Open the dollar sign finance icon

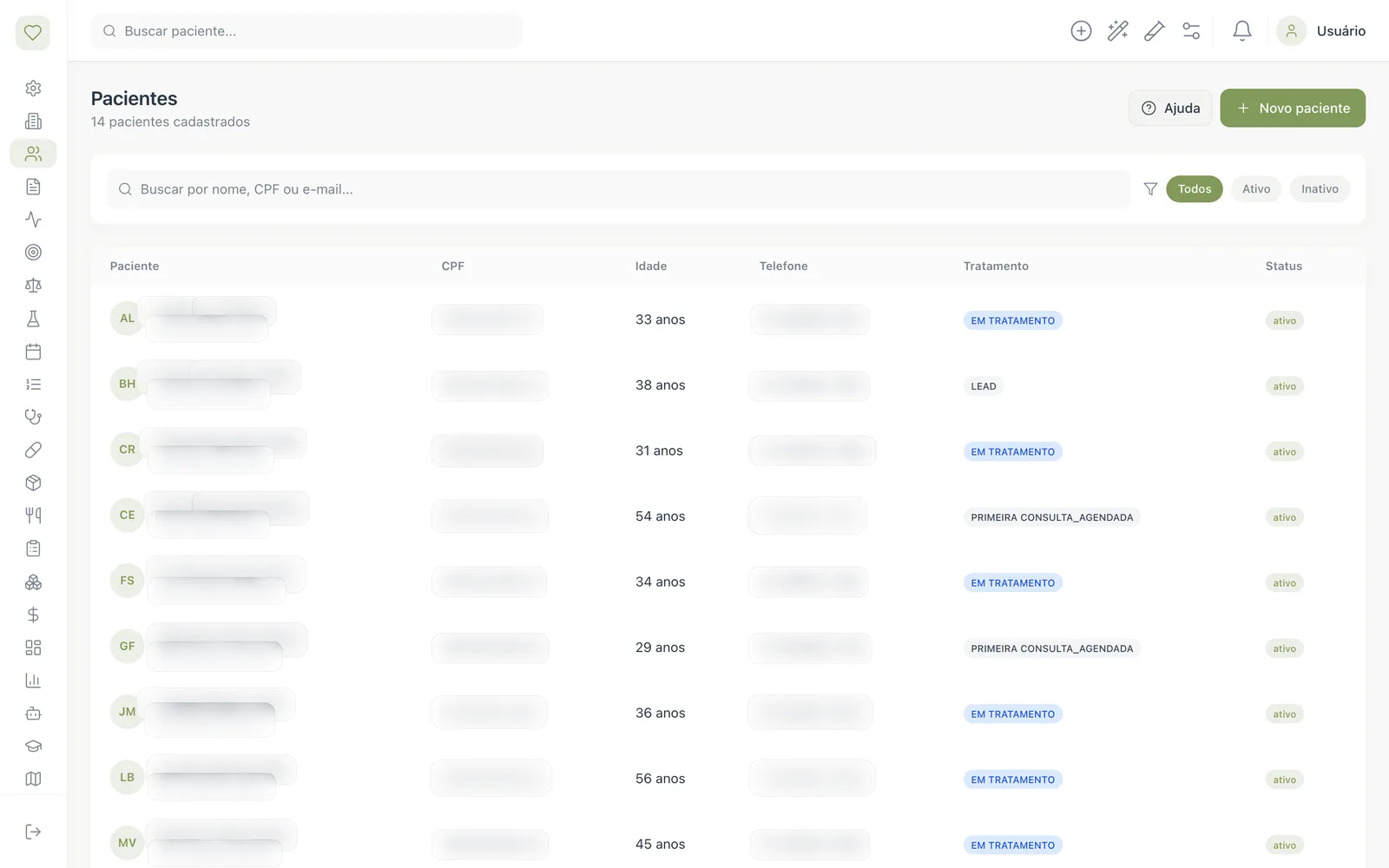(33, 615)
